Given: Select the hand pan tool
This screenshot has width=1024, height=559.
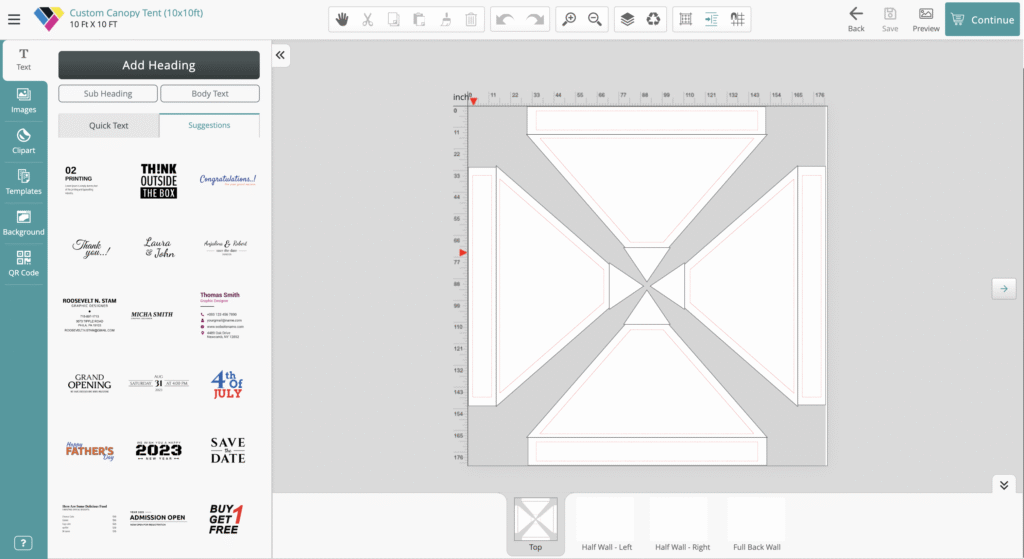Looking at the screenshot, I should coord(342,19).
